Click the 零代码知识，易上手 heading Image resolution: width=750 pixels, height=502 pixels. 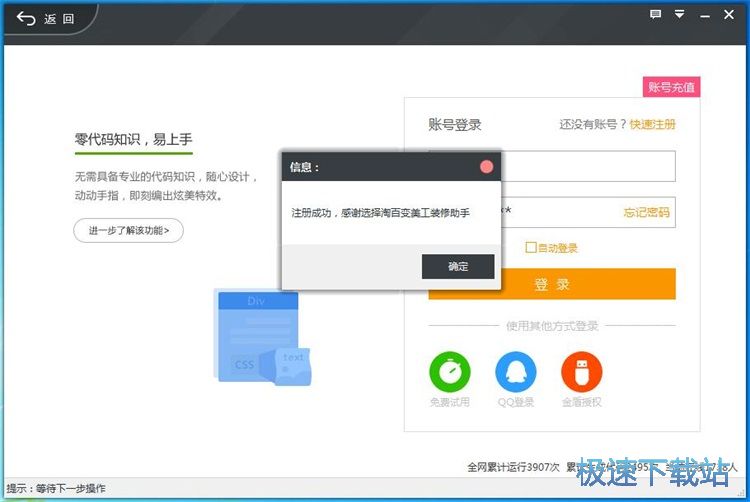pyautogui.click(x=133, y=139)
